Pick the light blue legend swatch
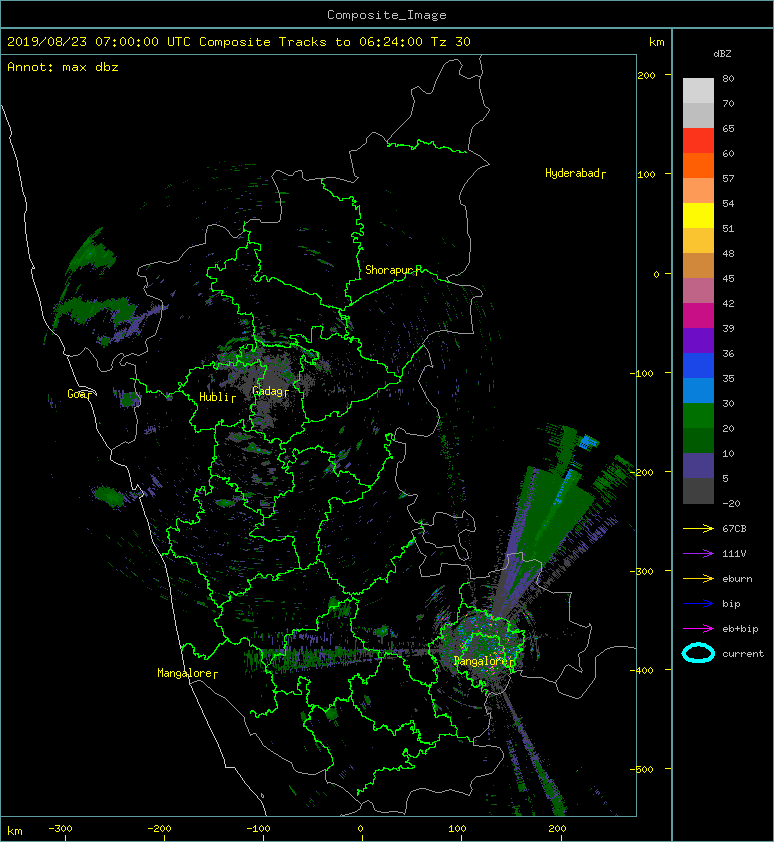This screenshot has width=774, height=842. pyautogui.click(x=698, y=390)
